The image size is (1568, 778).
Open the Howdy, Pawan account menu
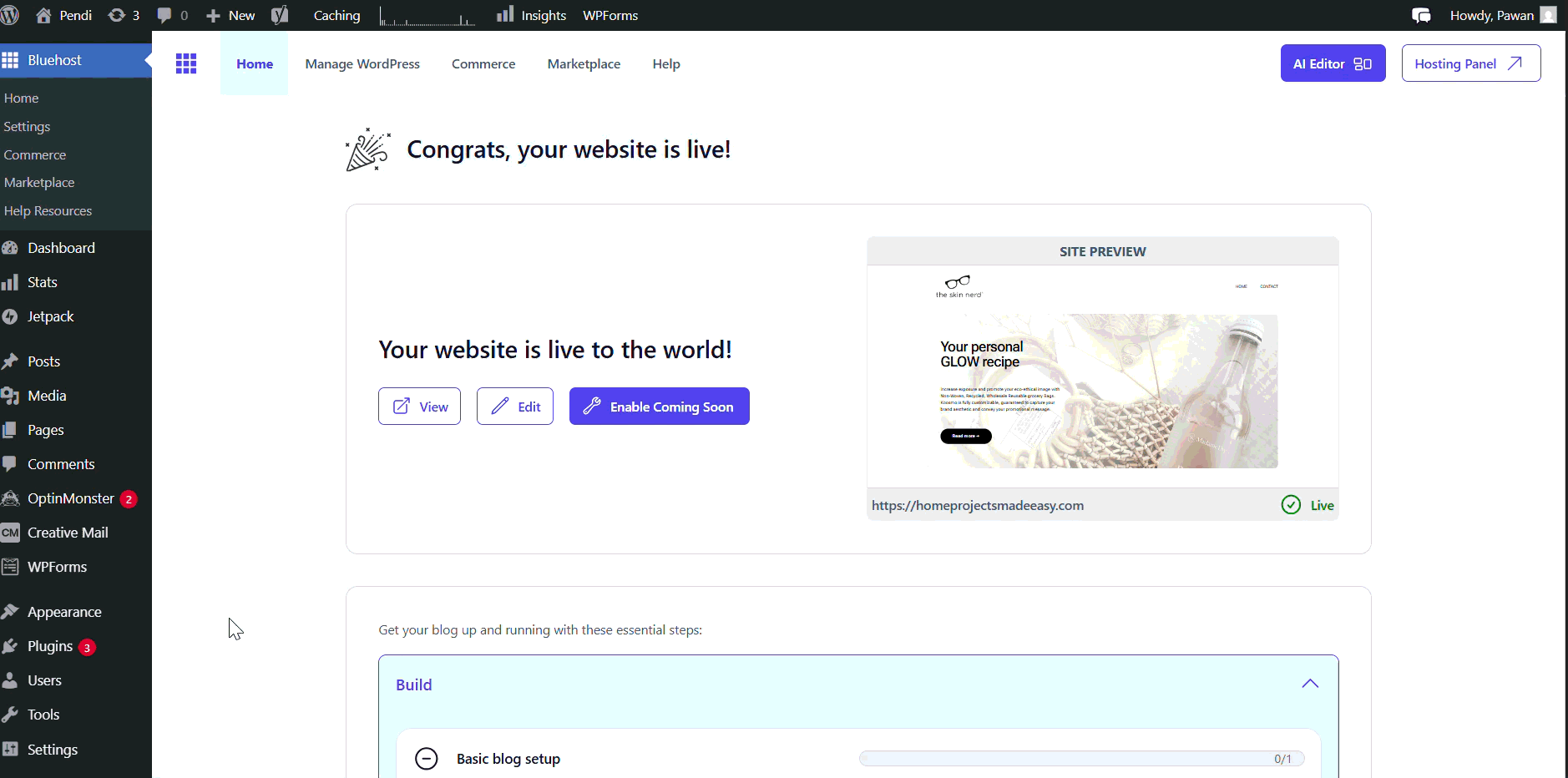(1502, 15)
